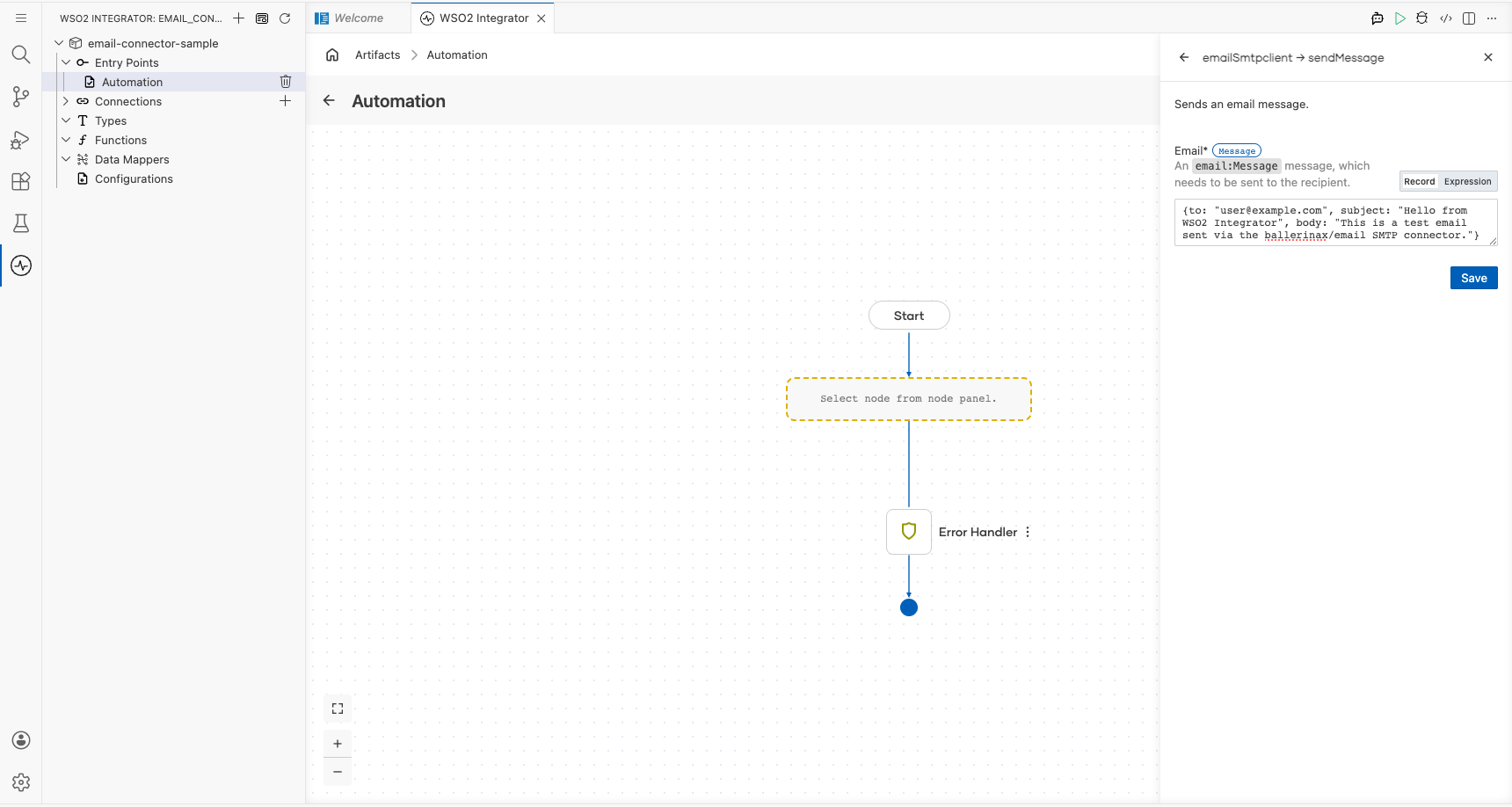Save the sendMessage configuration

[1474, 278]
